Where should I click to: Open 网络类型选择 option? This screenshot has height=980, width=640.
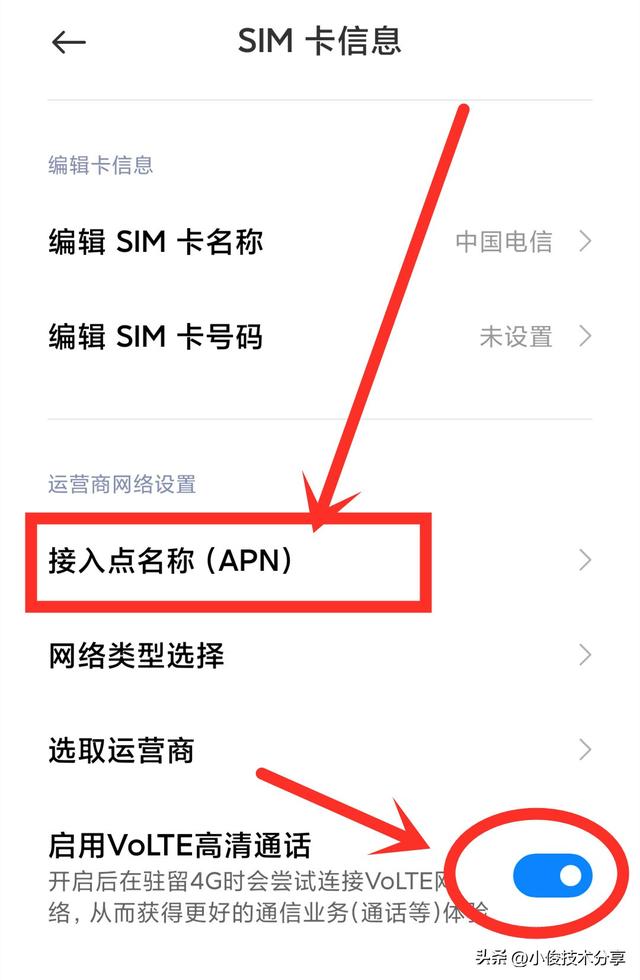click(x=320, y=656)
